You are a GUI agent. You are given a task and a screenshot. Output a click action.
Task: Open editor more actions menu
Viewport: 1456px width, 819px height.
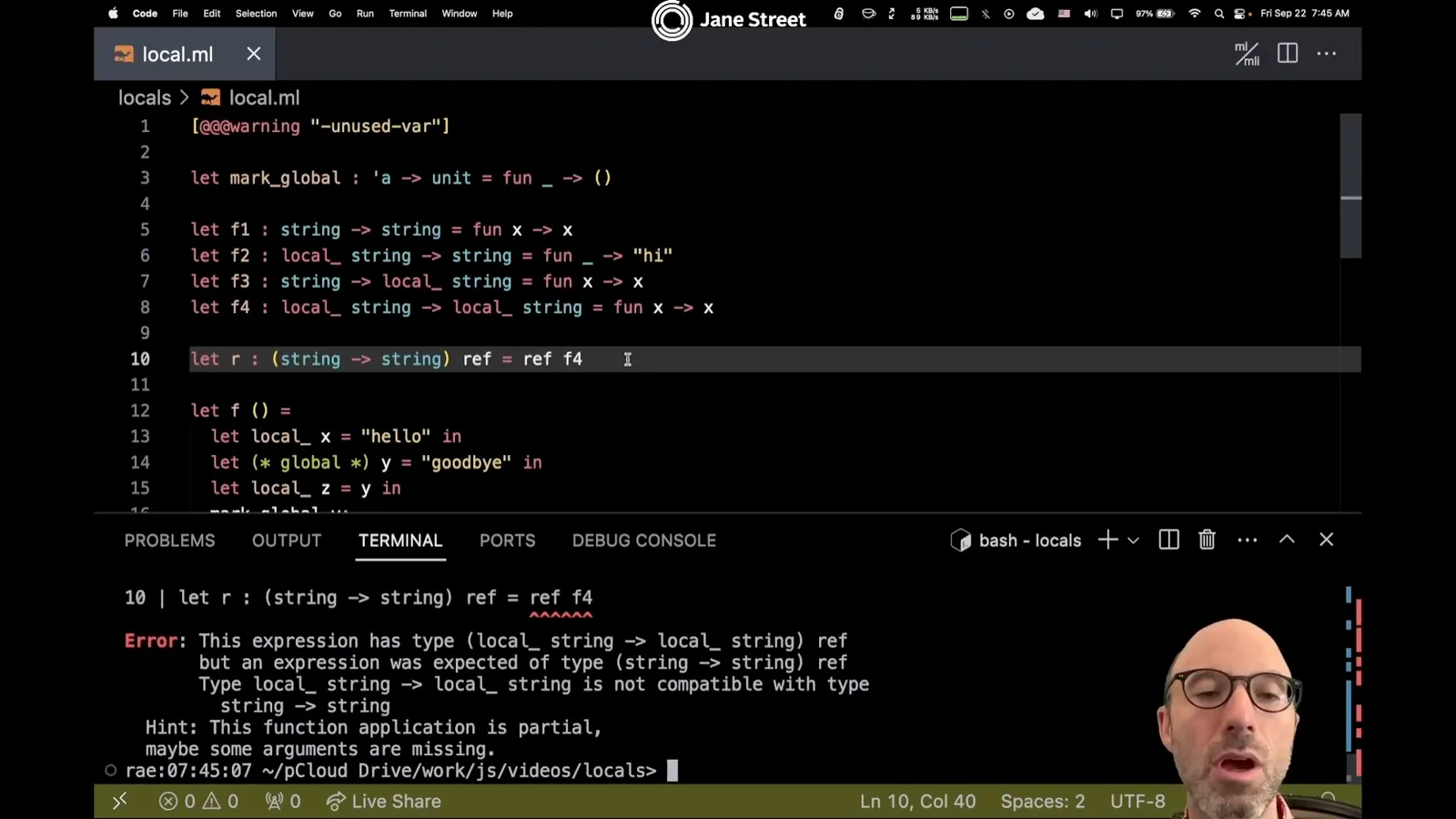(1327, 54)
